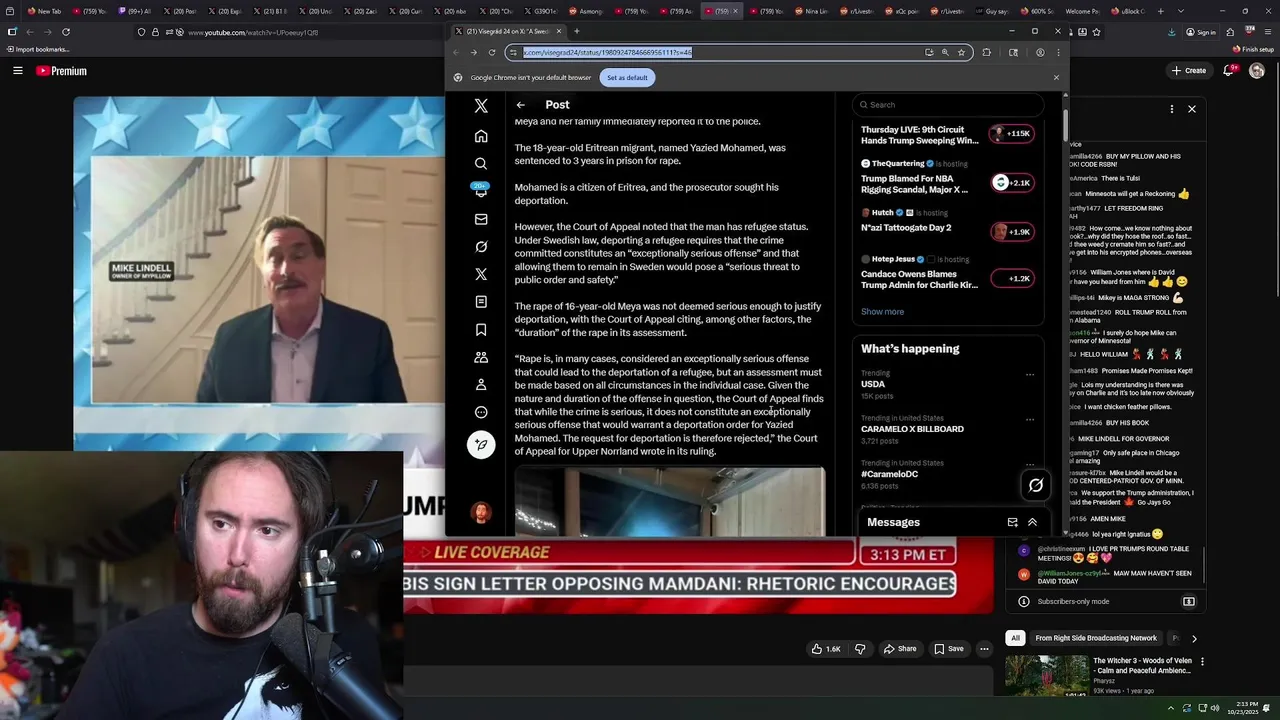Open more video actions ellipsis
Screen dimensions: 1280x720
pyautogui.click(x=984, y=649)
